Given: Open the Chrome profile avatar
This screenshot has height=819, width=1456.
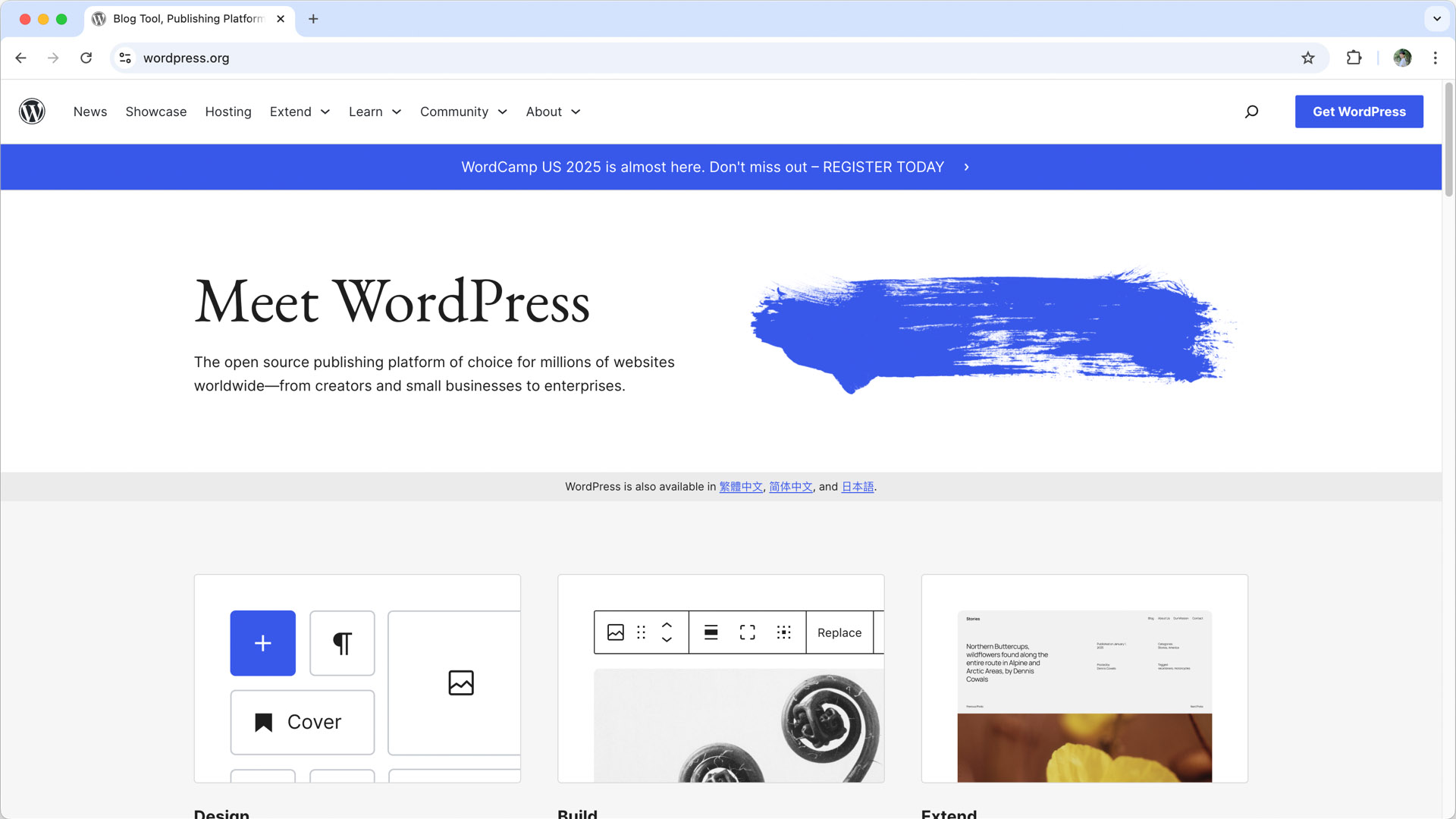Looking at the screenshot, I should pos(1402,58).
